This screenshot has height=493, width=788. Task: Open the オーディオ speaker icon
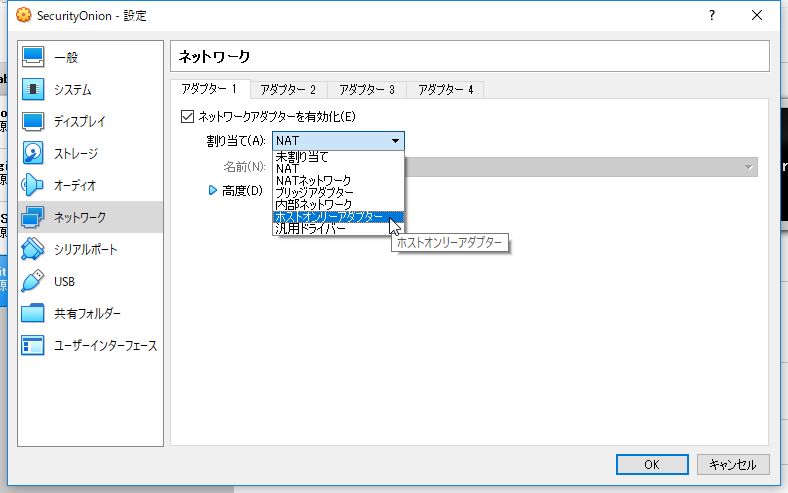[33, 185]
